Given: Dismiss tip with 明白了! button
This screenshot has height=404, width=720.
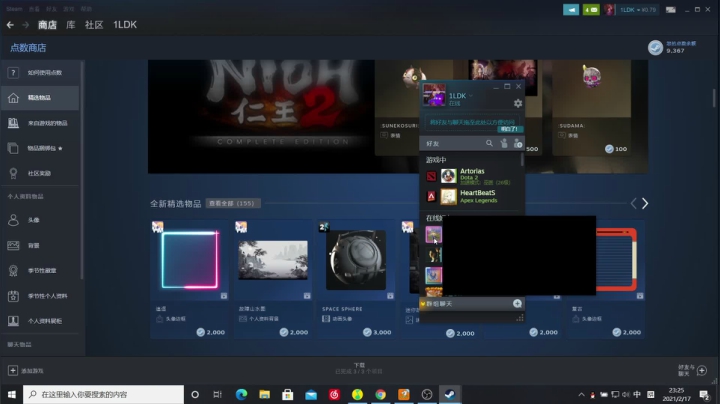Looking at the screenshot, I should tap(510, 129).
